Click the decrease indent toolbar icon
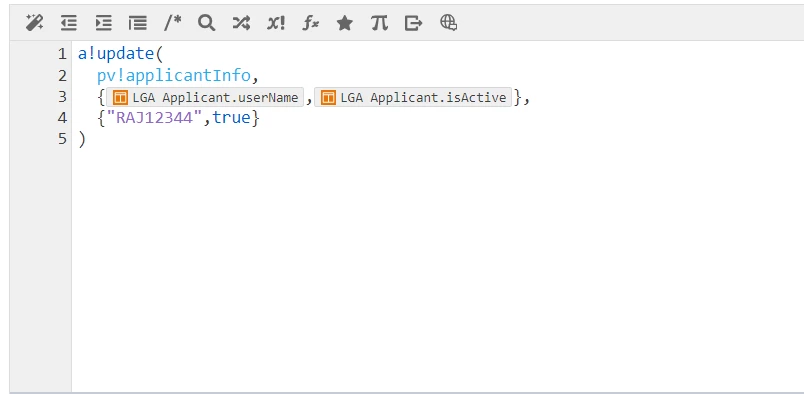 pos(69,23)
